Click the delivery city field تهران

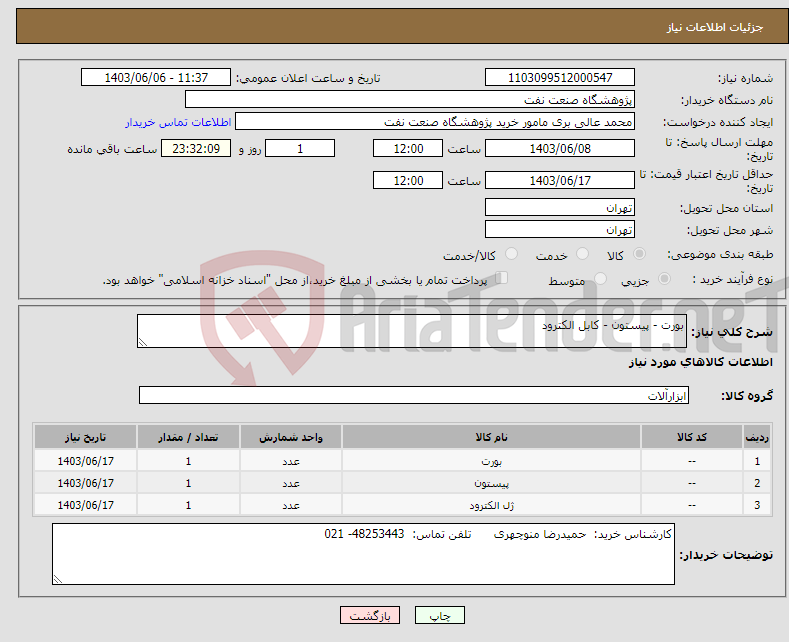[x=560, y=229]
